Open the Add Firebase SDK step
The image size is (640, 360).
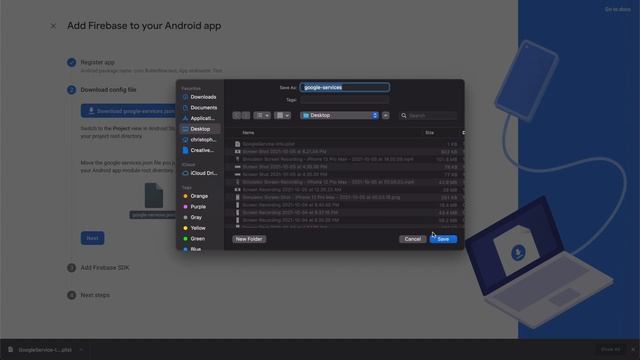click(x=104, y=268)
